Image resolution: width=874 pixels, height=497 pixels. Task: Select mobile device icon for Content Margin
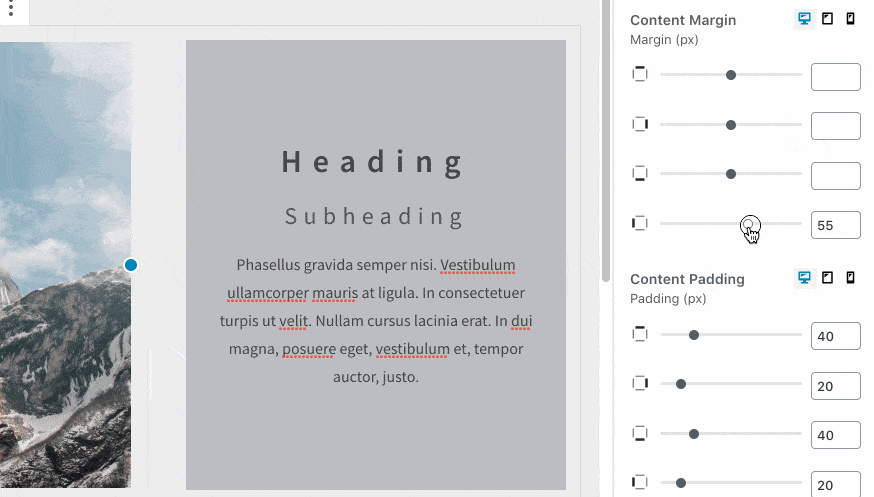click(x=850, y=18)
